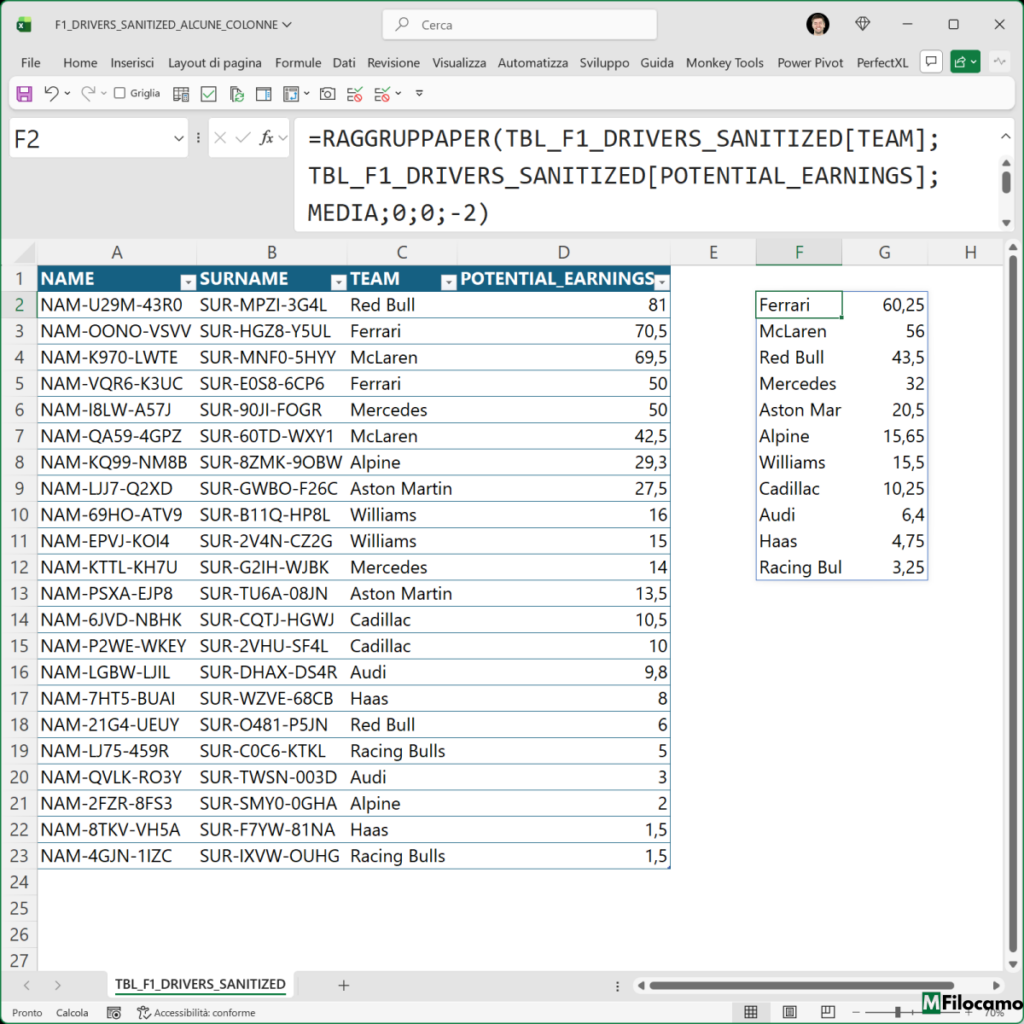Open the redo history dropdown arrow
This screenshot has height=1024, width=1024.
(x=103, y=94)
